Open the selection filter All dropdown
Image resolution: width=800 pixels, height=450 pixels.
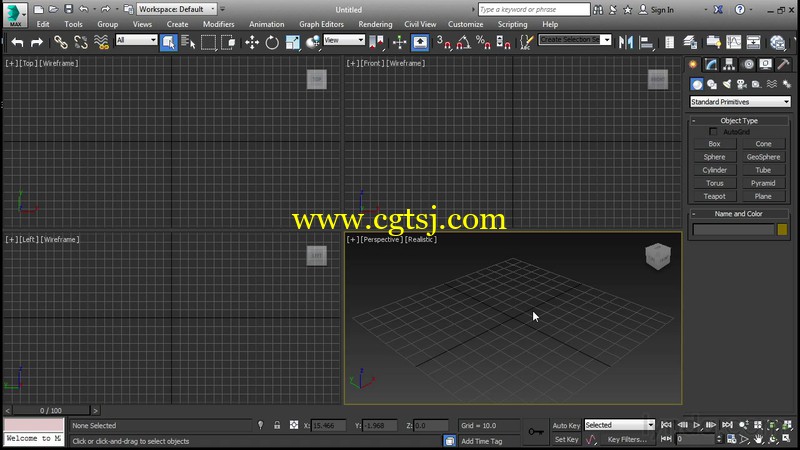(136, 40)
